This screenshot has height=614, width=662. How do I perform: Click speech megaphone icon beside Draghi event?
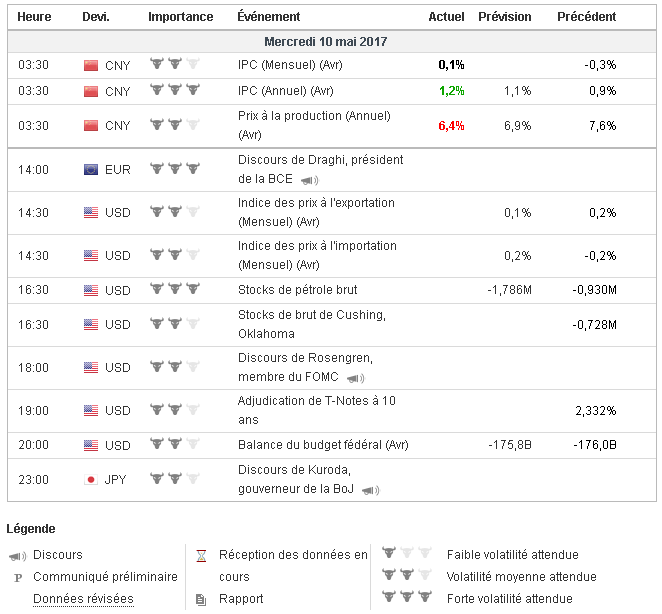(x=311, y=181)
